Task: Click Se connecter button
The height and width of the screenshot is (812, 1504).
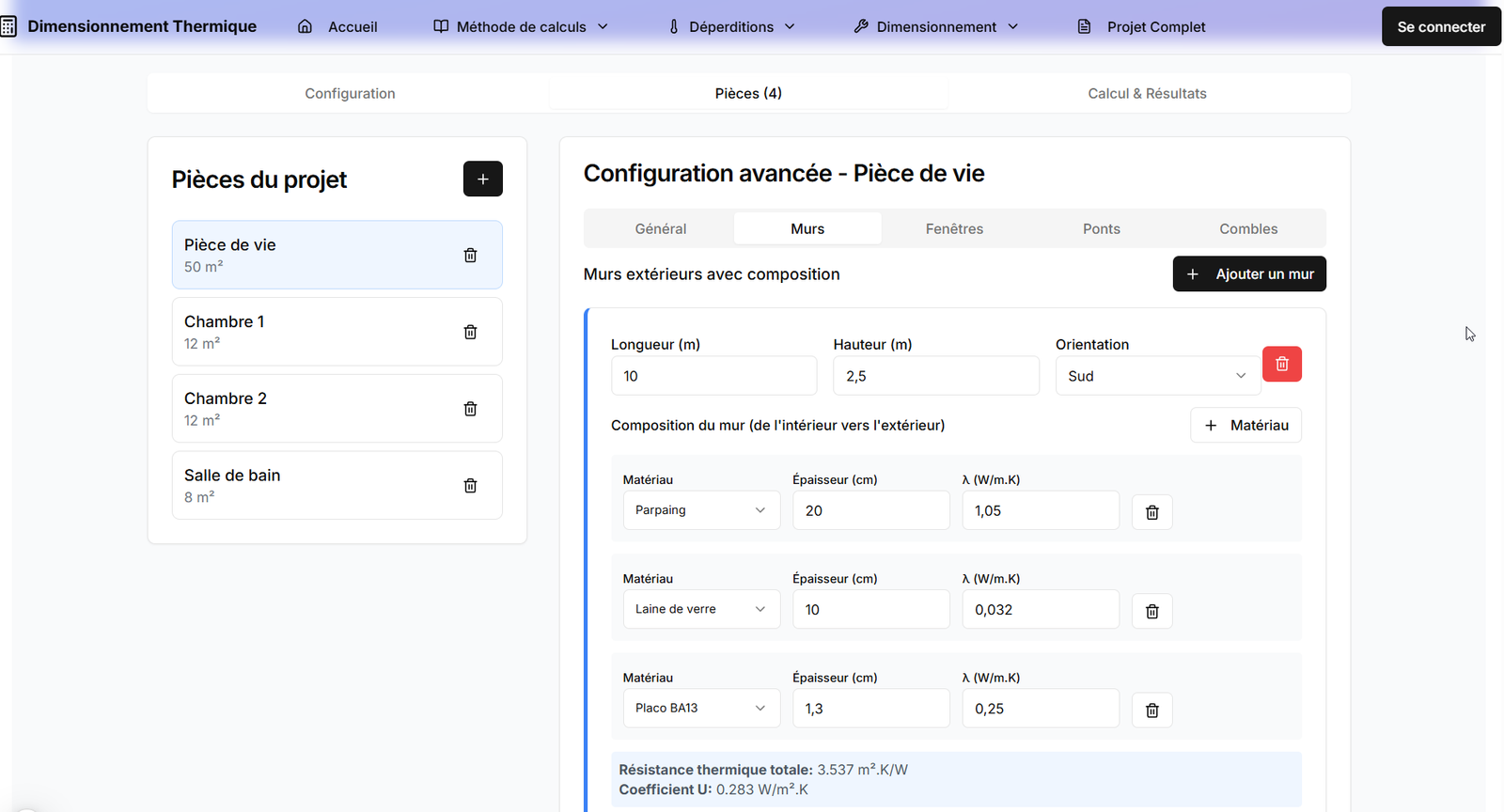Action: tap(1441, 26)
